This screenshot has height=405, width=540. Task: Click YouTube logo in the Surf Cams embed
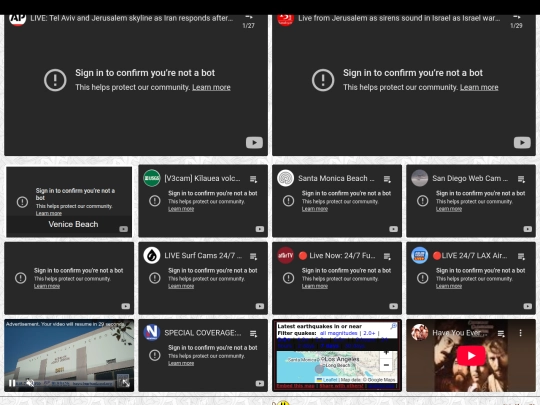point(260,306)
